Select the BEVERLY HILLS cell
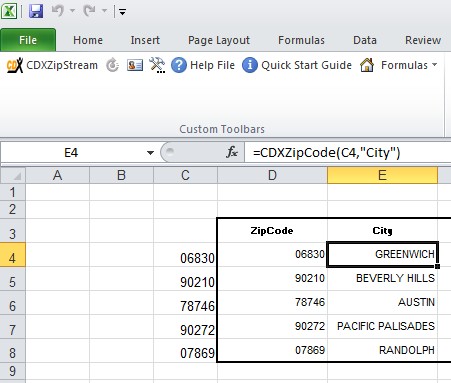Image resolution: width=451 pixels, height=383 pixels. (x=382, y=279)
